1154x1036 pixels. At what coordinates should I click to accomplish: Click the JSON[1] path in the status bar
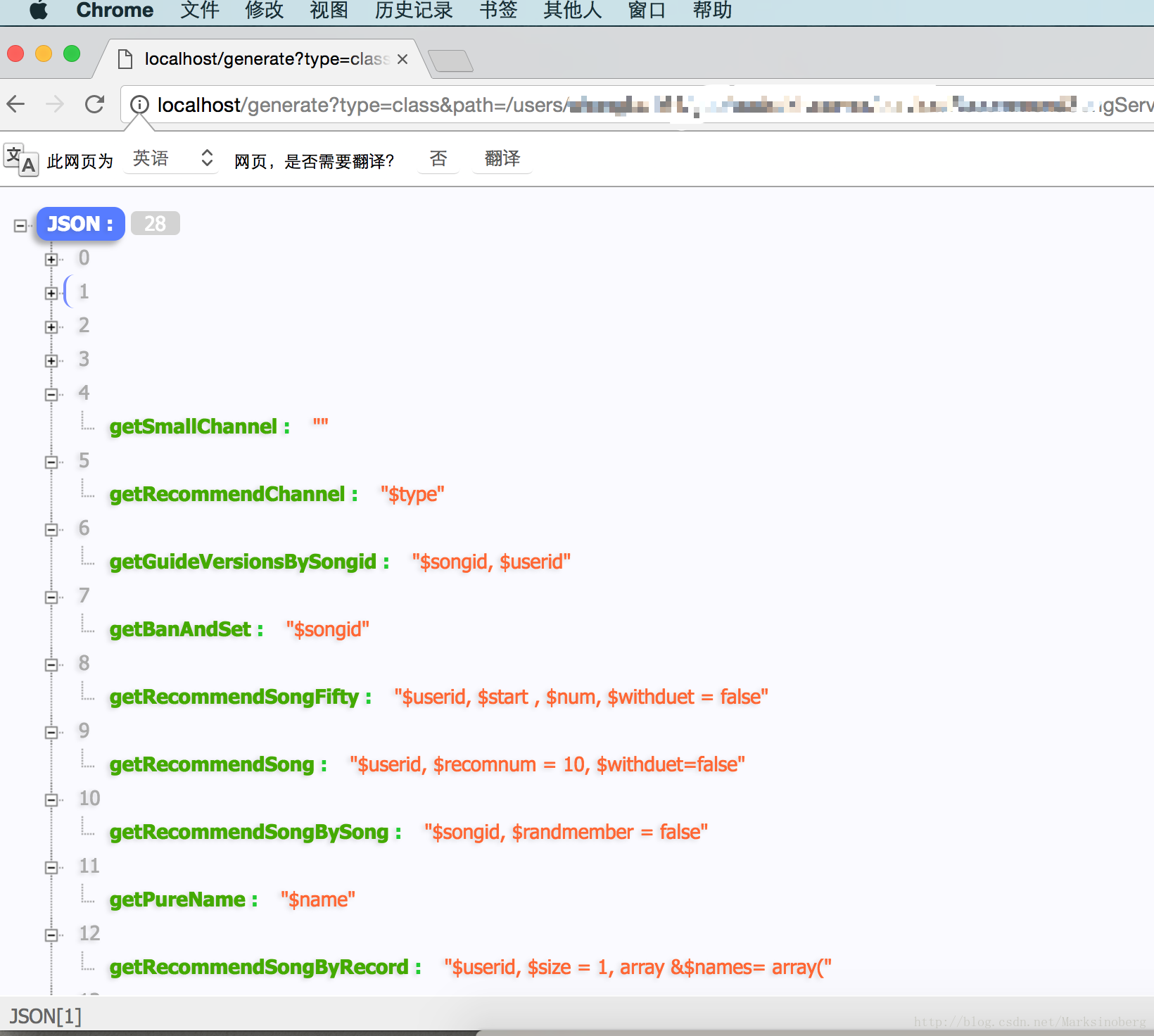pos(45,1016)
